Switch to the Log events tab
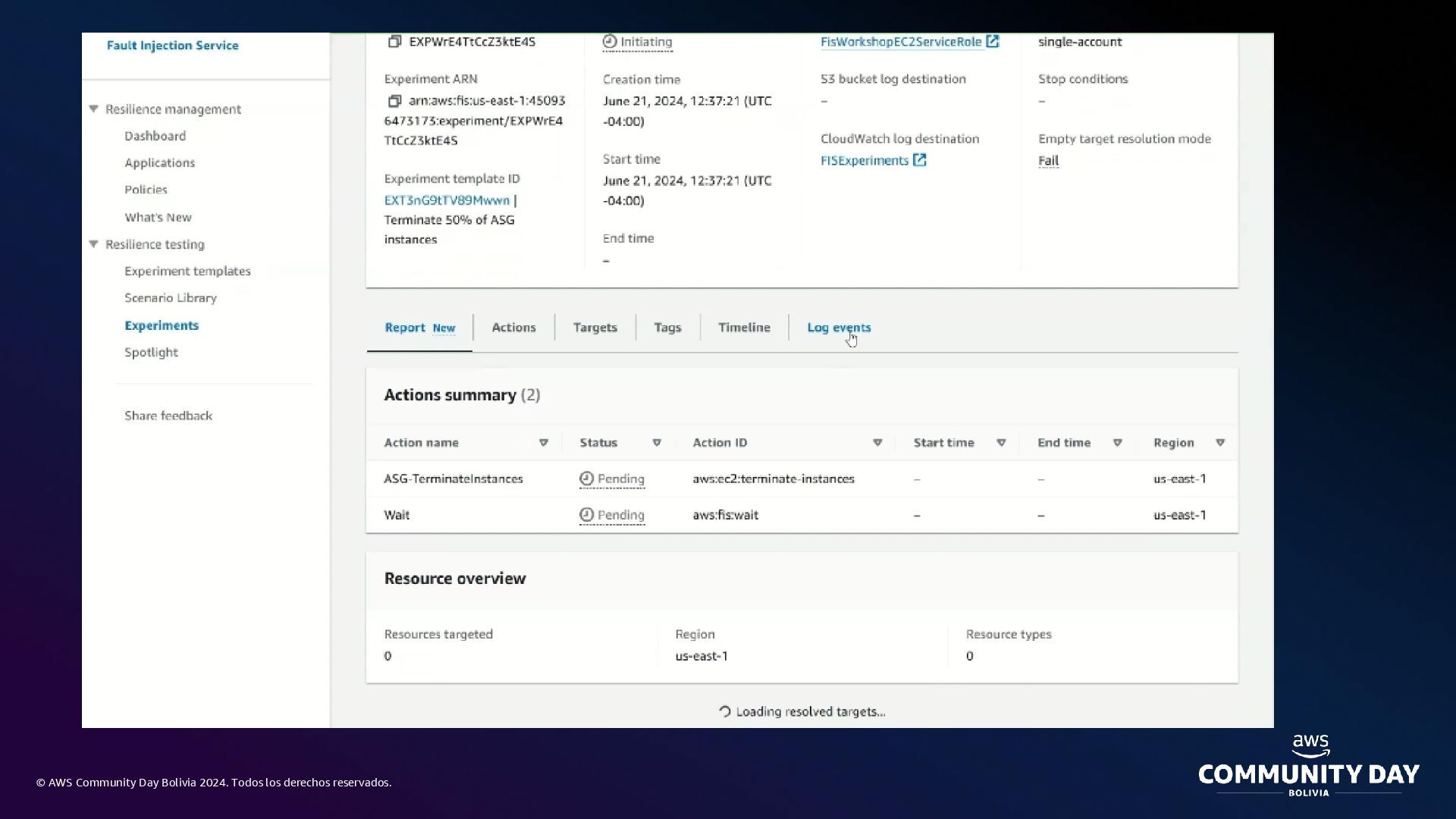1456x819 pixels. (839, 328)
